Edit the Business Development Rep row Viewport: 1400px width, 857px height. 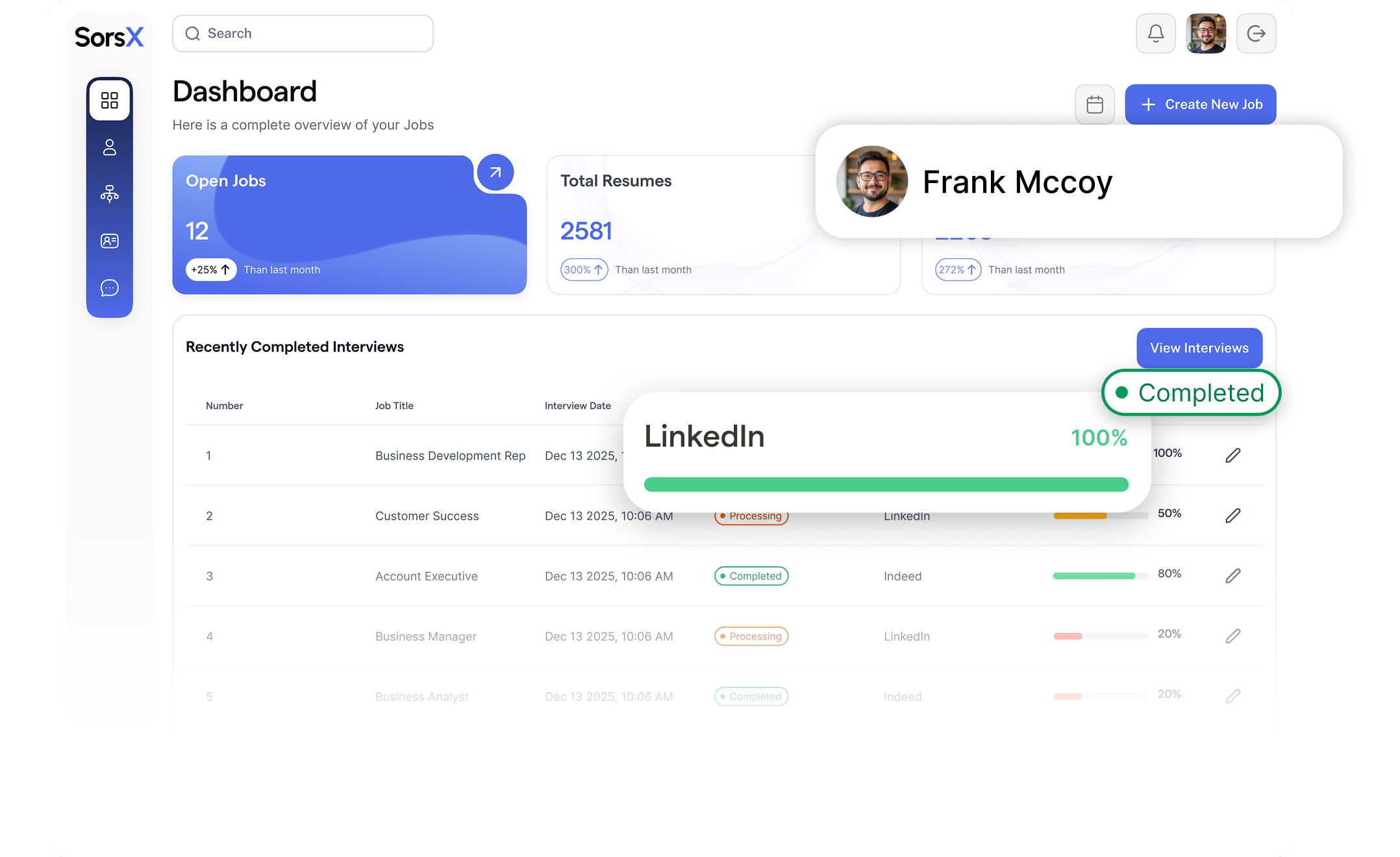coord(1232,455)
